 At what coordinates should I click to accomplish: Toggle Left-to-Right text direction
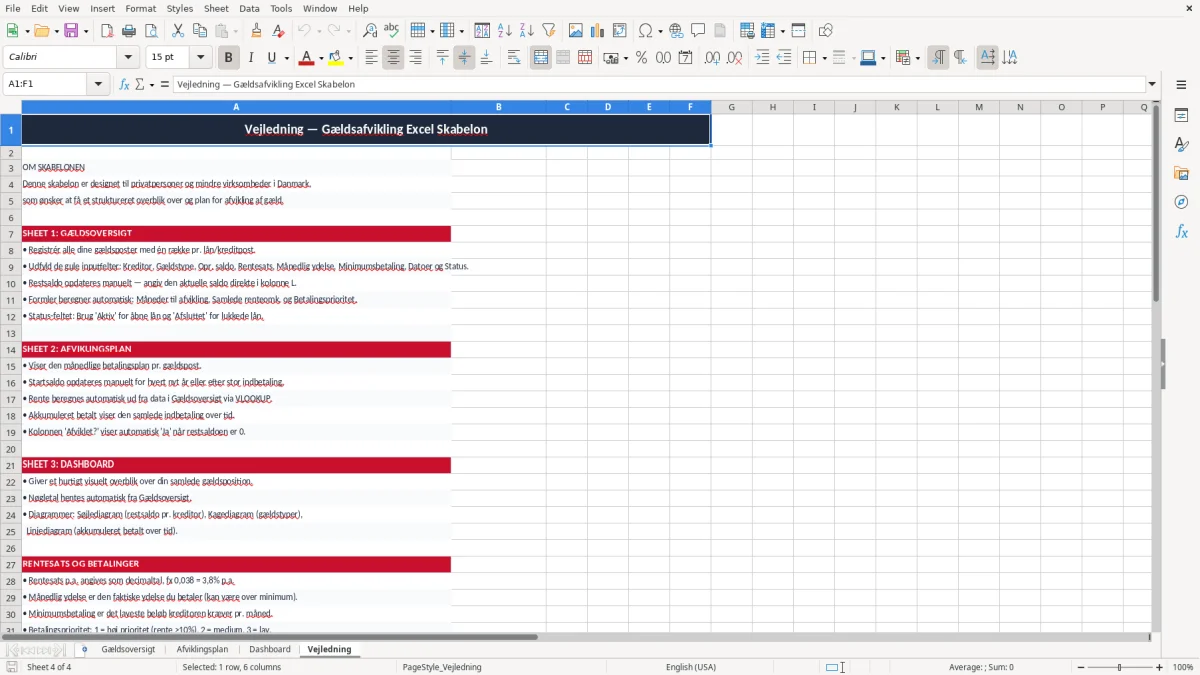point(938,58)
